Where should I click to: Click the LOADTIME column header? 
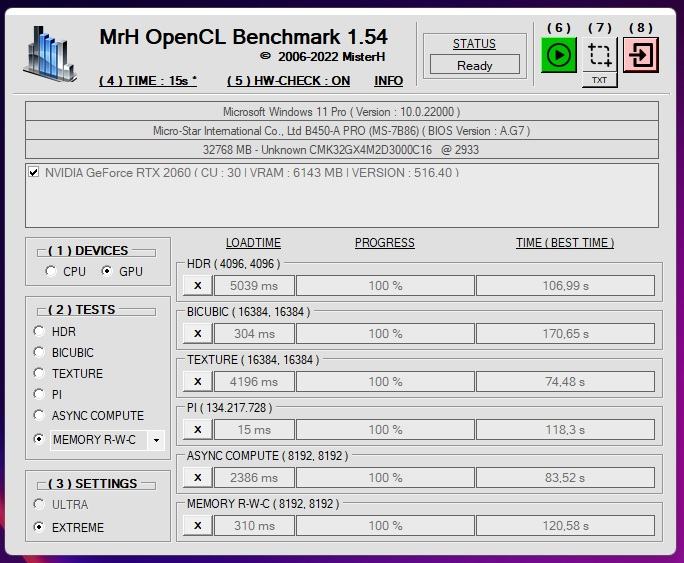[x=253, y=243]
